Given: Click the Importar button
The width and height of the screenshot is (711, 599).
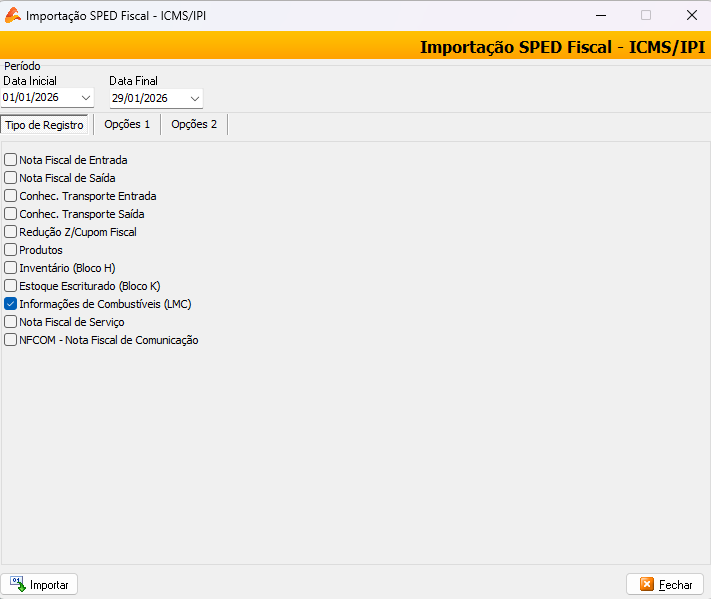Looking at the screenshot, I should (40, 584).
